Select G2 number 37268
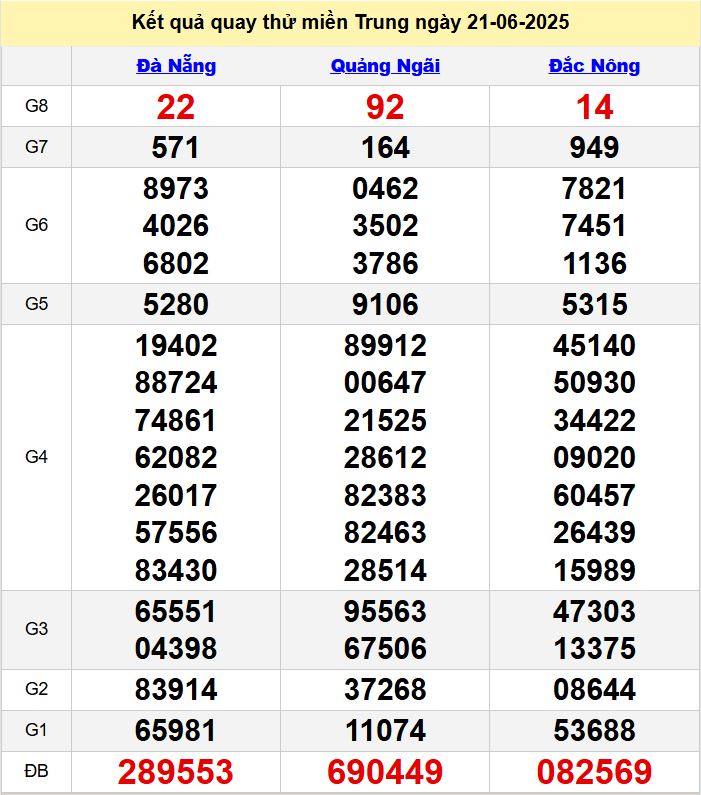 tap(385, 690)
